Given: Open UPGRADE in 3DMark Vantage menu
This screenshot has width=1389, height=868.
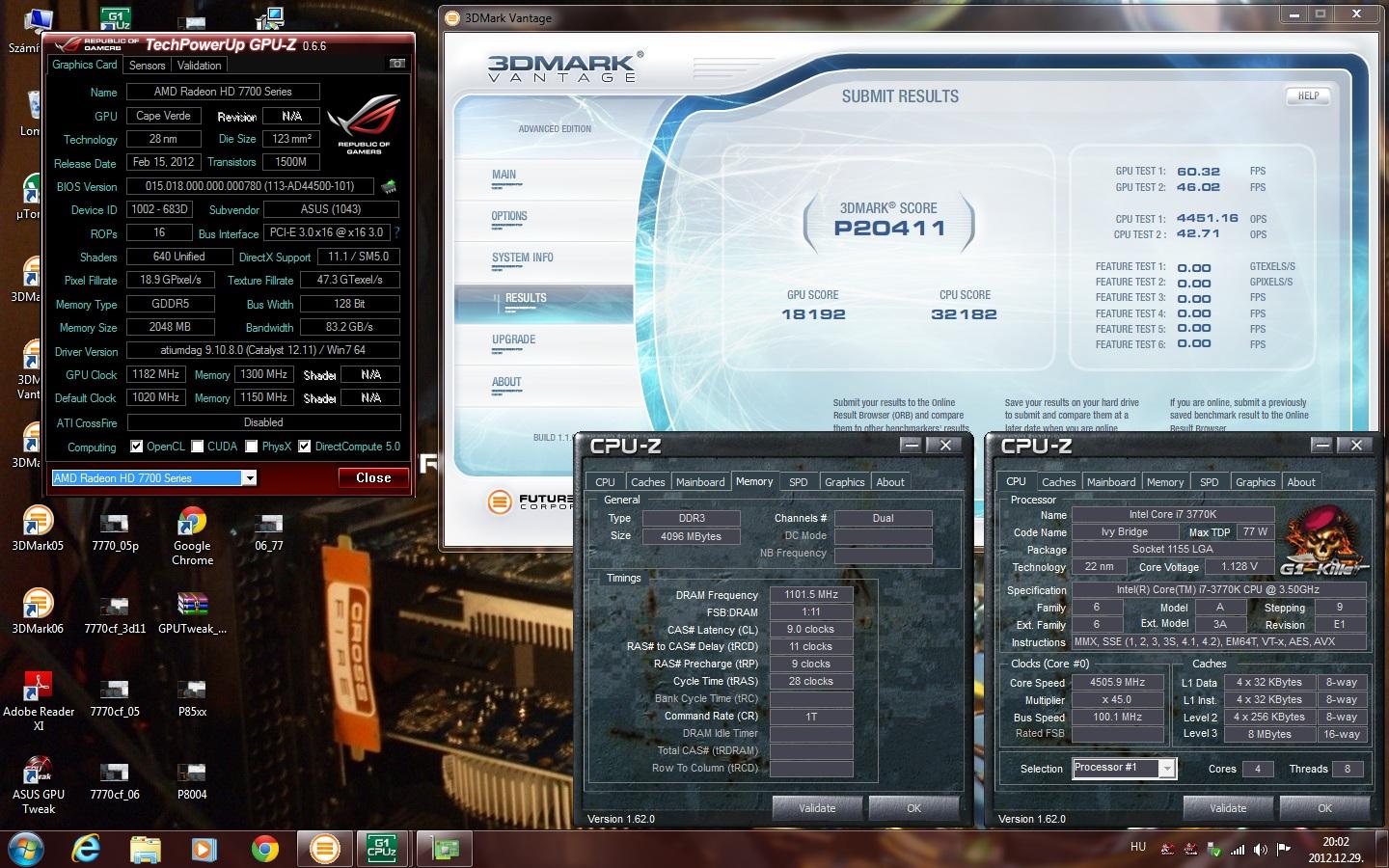Looking at the screenshot, I should [513, 339].
